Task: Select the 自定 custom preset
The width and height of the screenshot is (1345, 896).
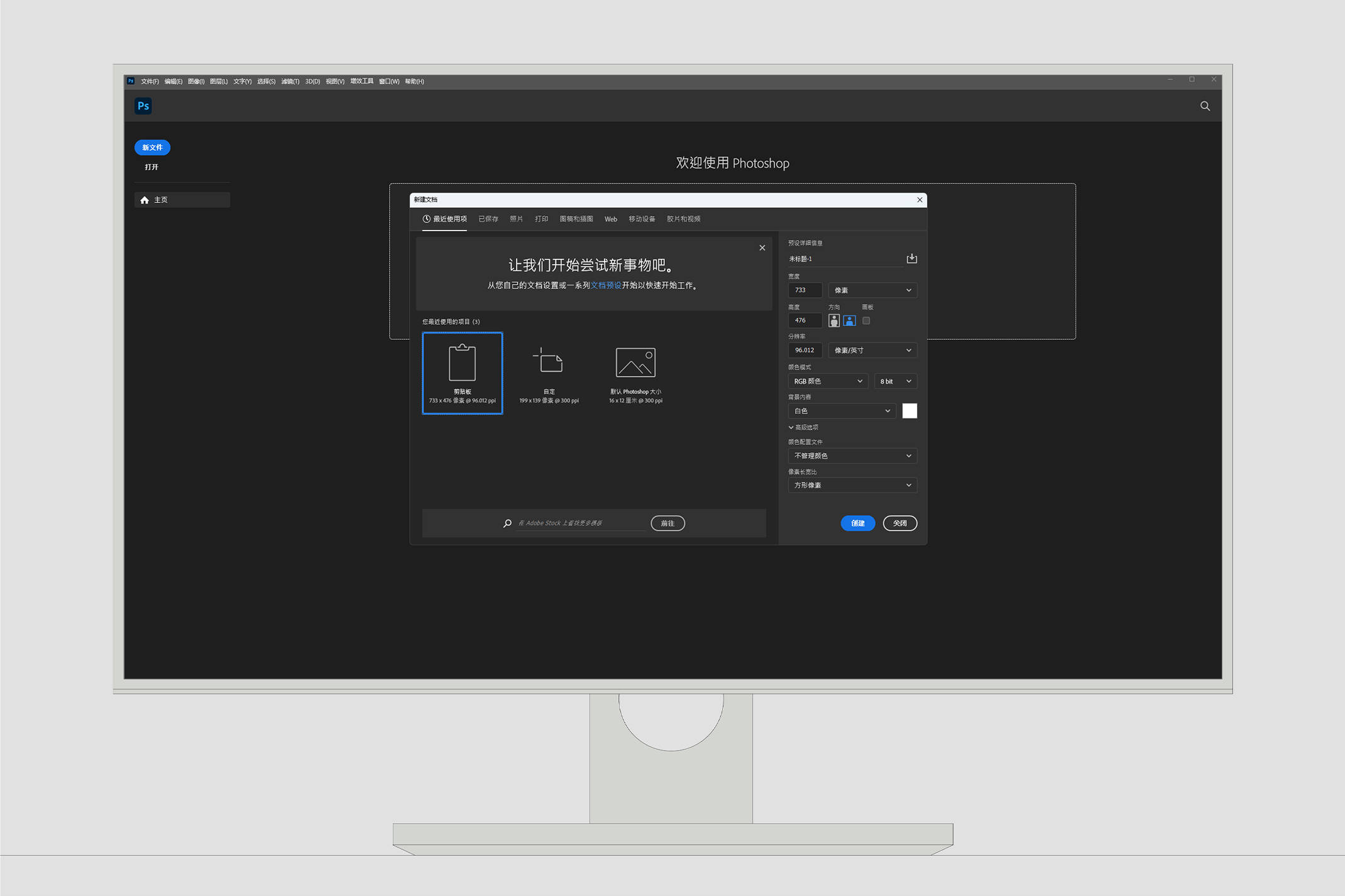Action: point(549,373)
